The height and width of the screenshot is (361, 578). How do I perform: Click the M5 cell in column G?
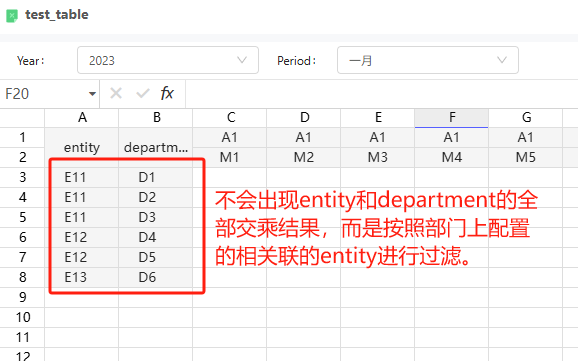[x=526, y=158]
